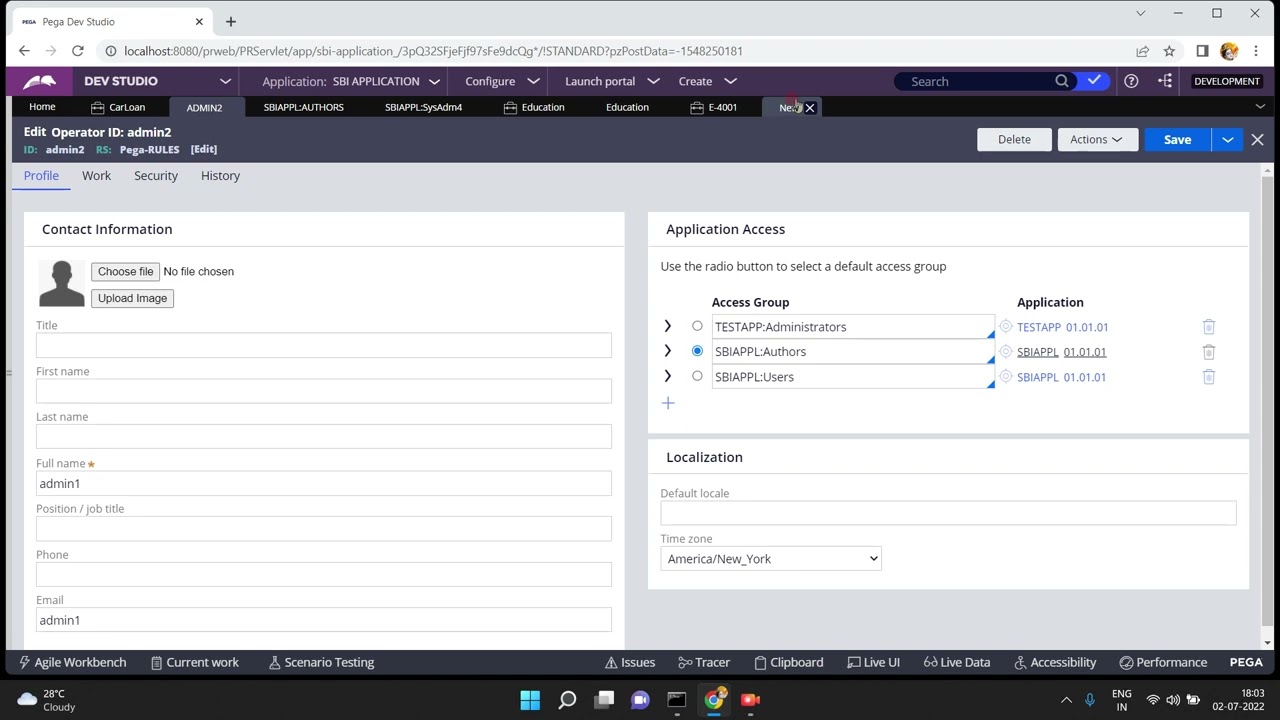Open the Application: SBI APPLICATION menu

[x=351, y=81]
